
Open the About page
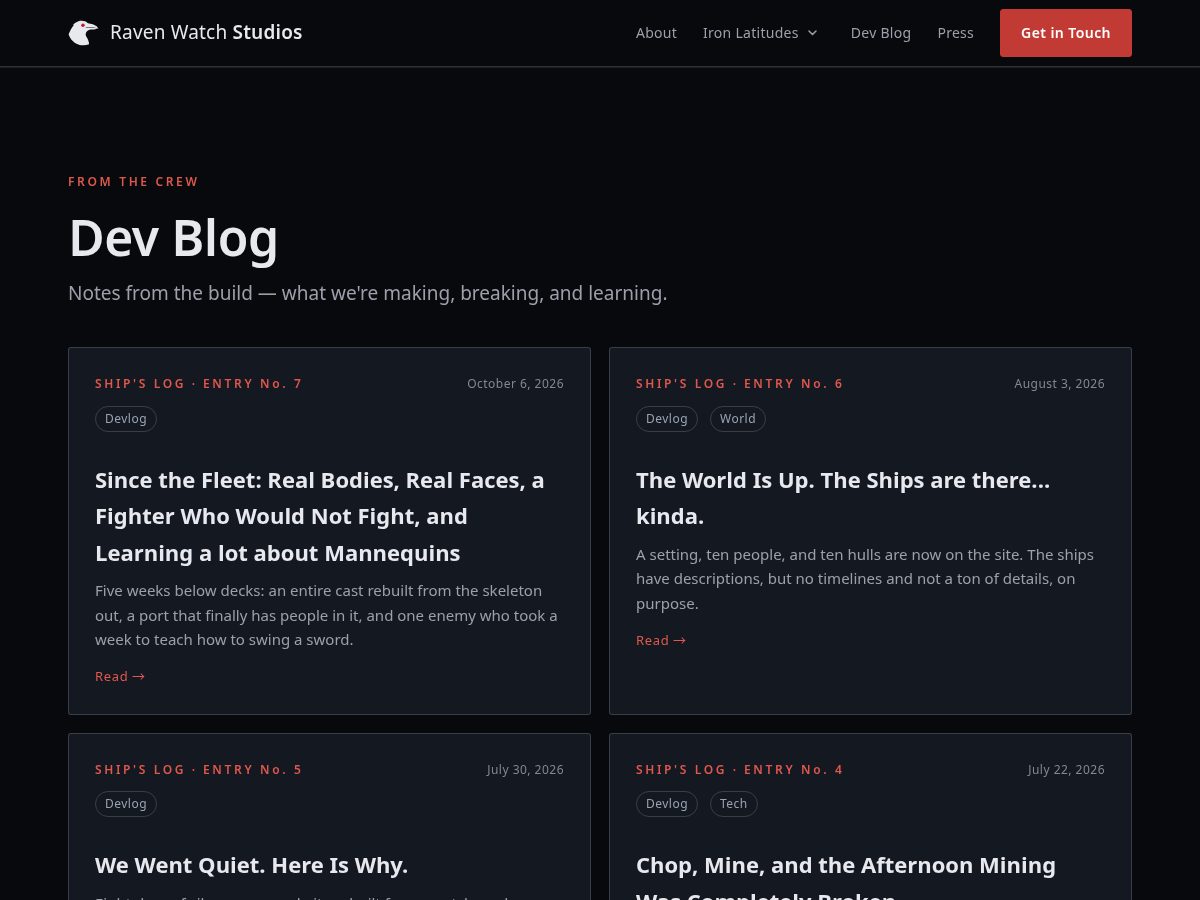[656, 33]
